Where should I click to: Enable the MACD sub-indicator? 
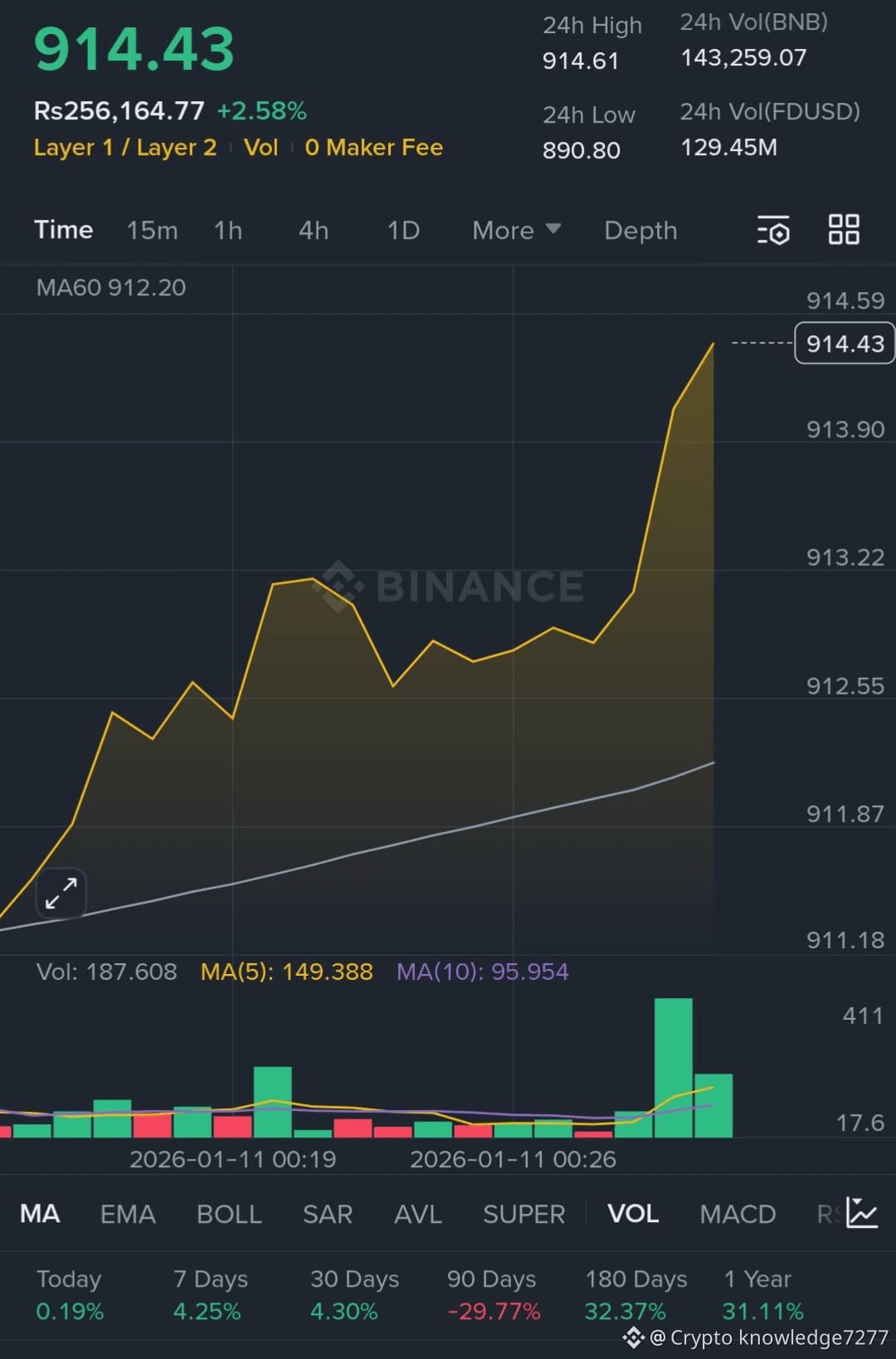coord(738,1214)
